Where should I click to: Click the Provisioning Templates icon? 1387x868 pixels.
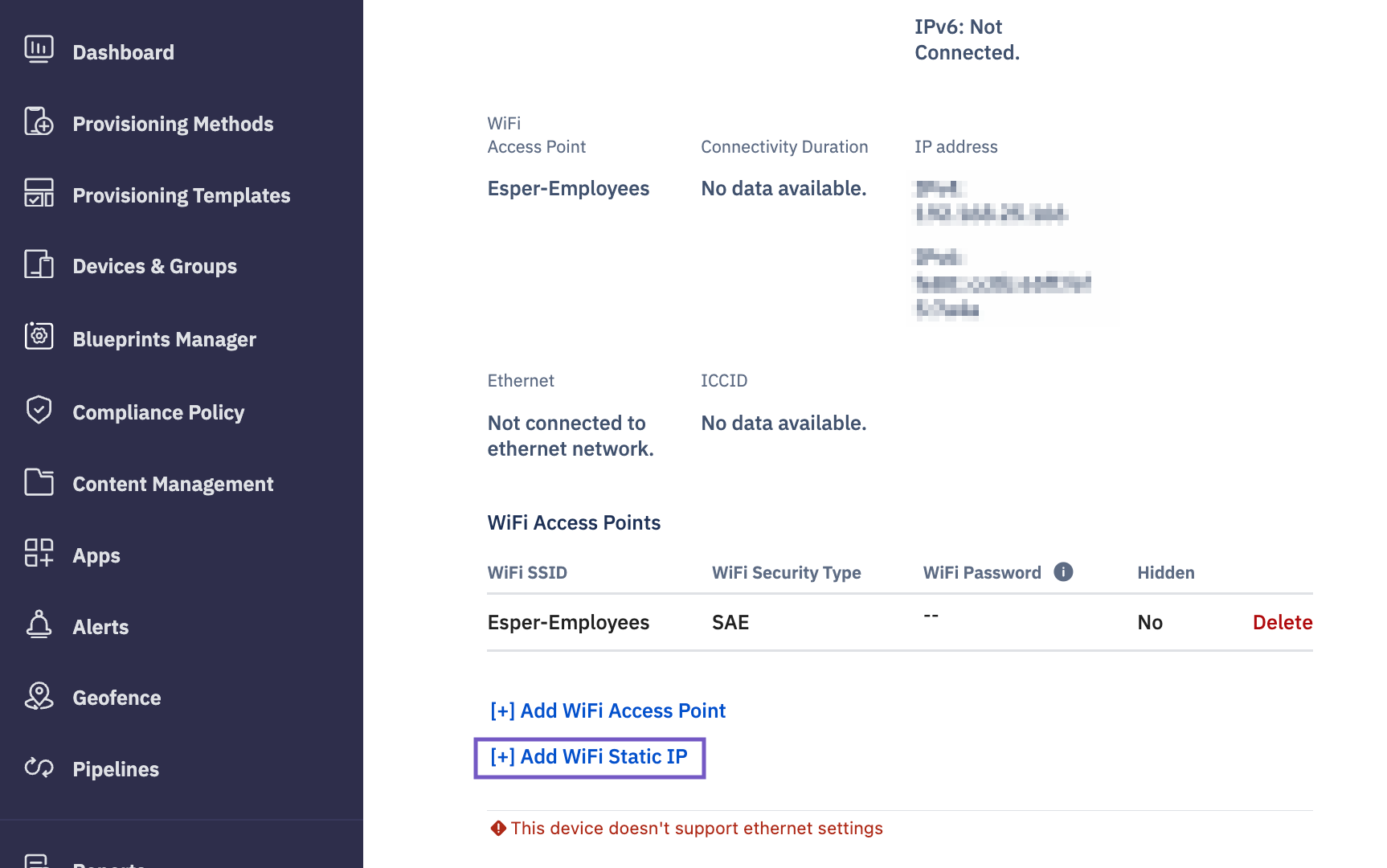tap(39, 194)
